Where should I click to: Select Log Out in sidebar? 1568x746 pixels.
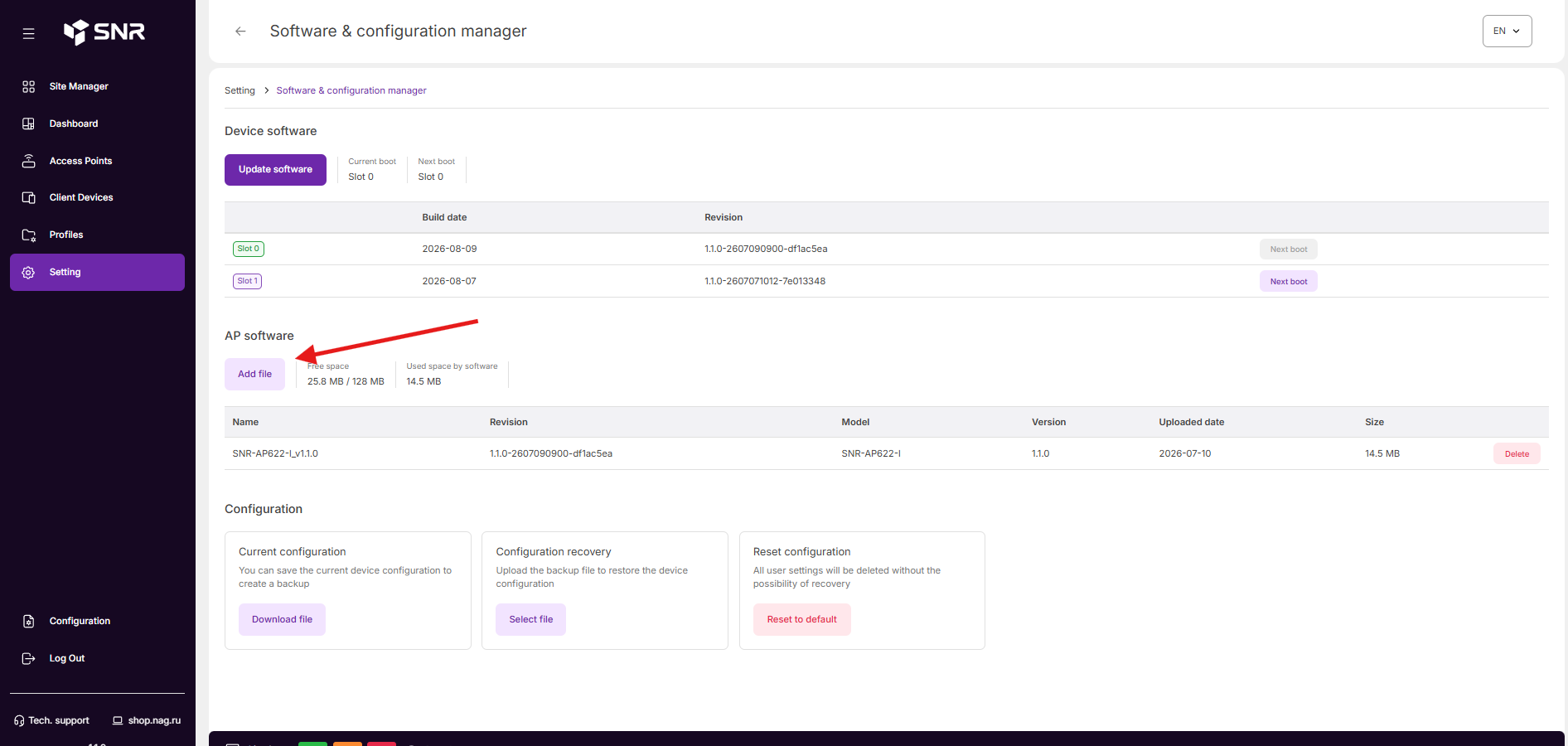tap(97, 658)
